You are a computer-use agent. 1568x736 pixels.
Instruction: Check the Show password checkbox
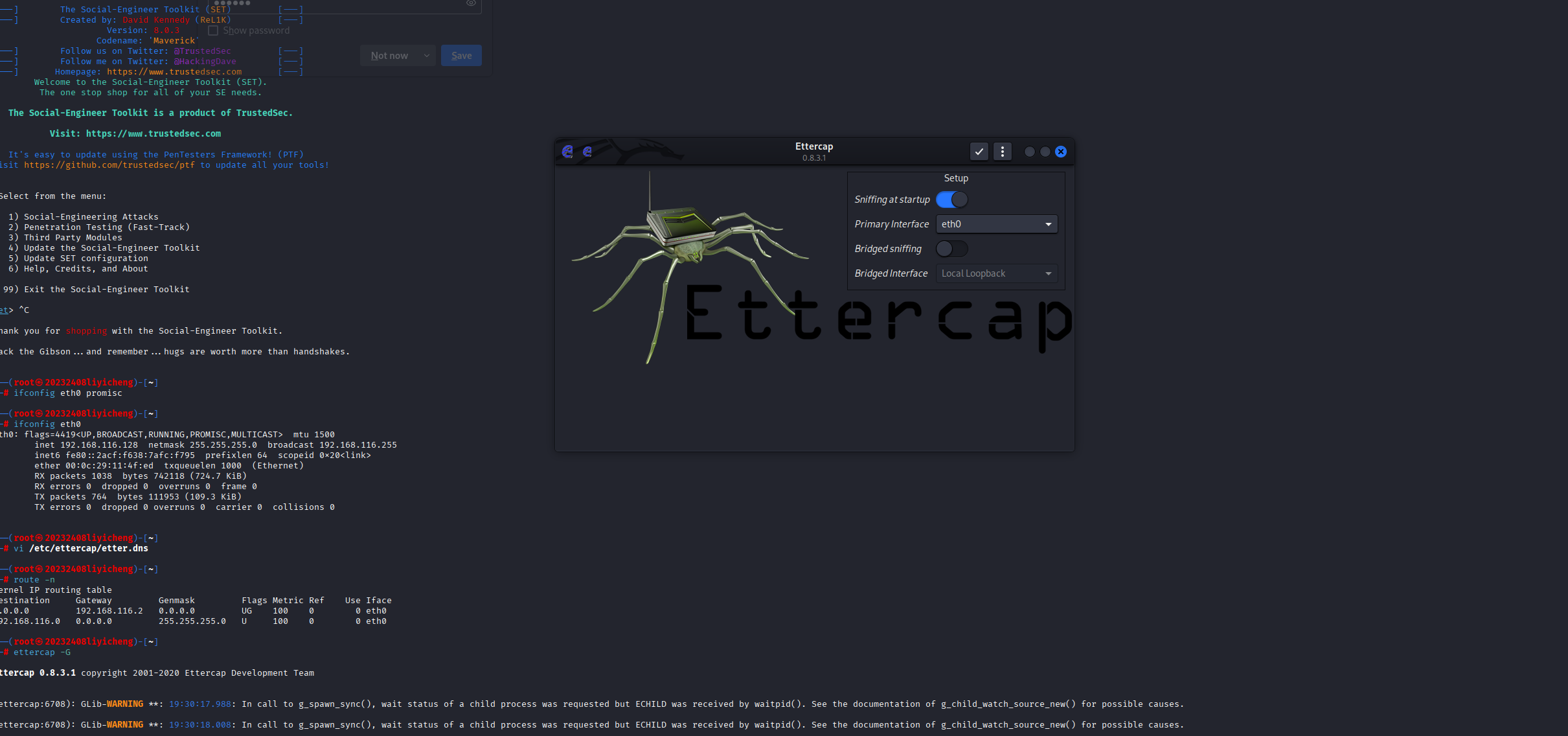[213, 30]
